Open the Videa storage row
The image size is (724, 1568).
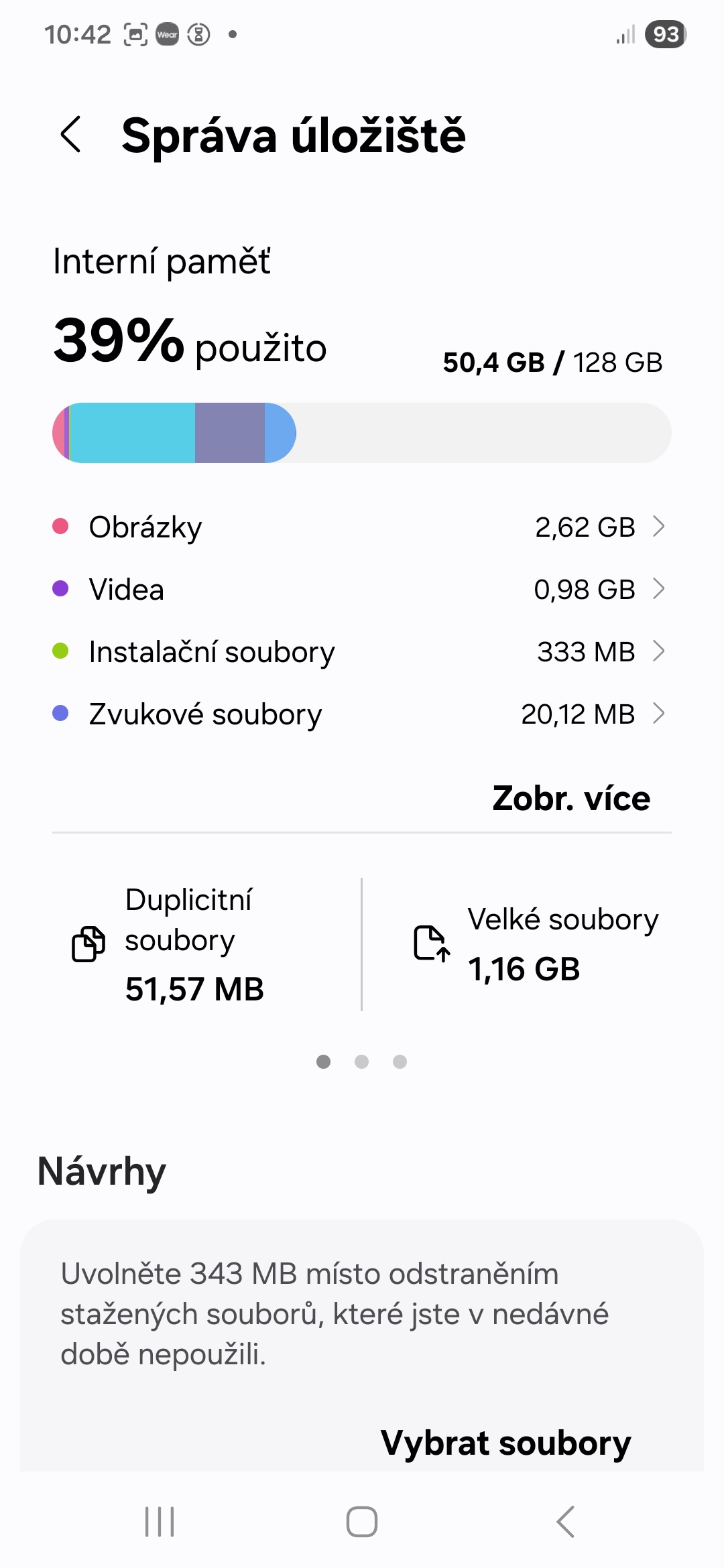(x=335, y=590)
